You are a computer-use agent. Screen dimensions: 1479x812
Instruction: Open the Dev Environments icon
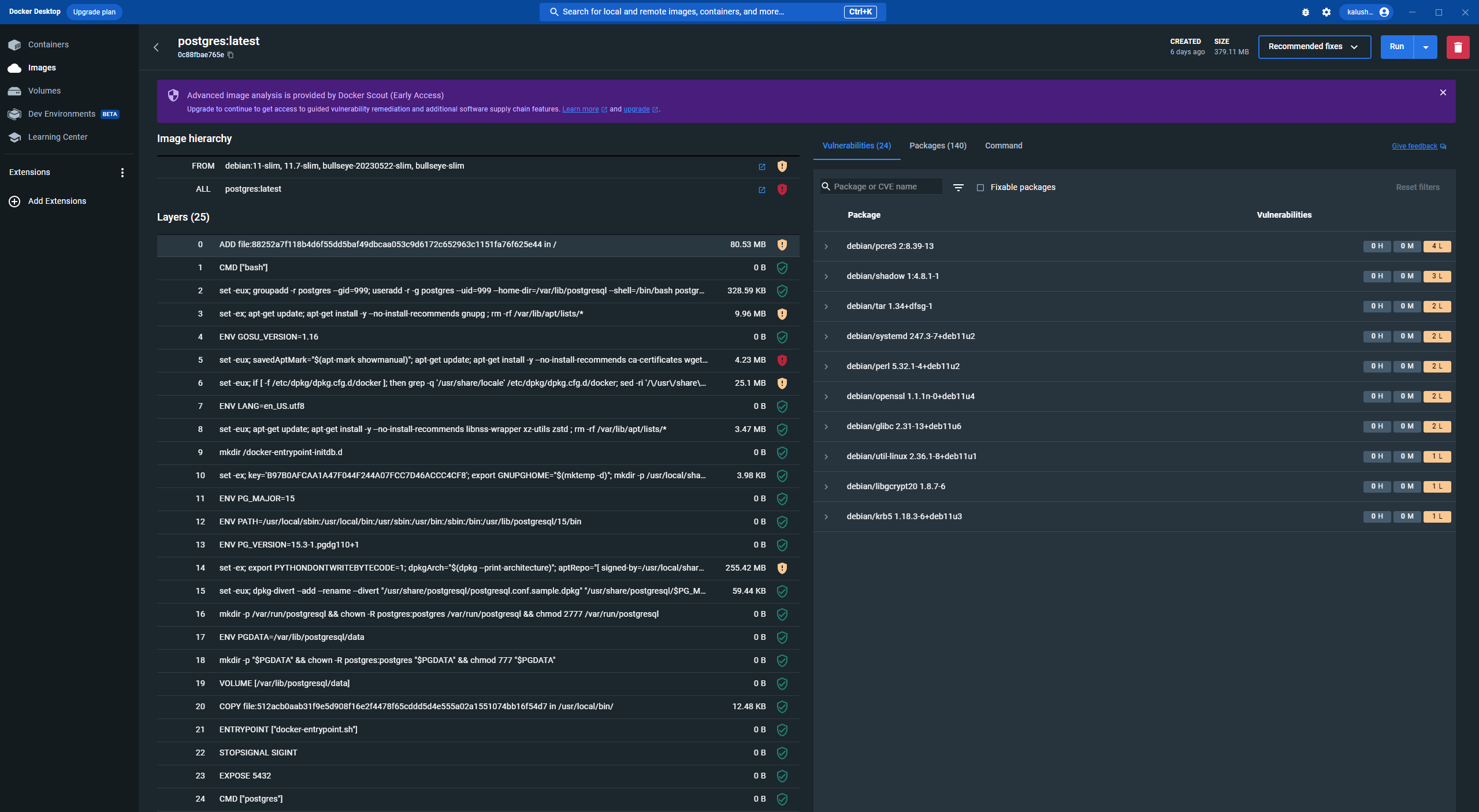(x=15, y=114)
